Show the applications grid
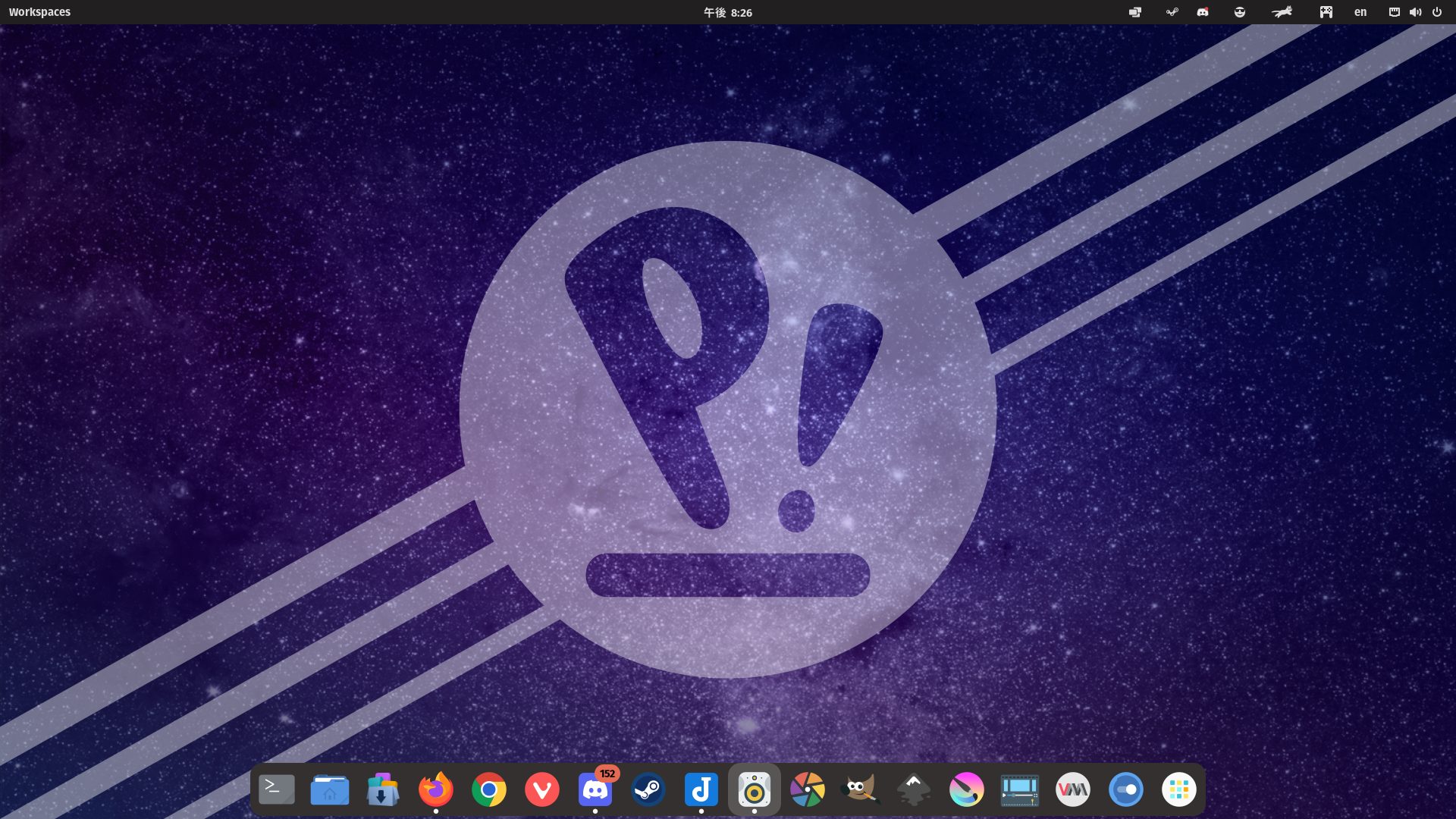Image resolution: width=1456 pixels, height=819 pixels. click(1179, 789)
